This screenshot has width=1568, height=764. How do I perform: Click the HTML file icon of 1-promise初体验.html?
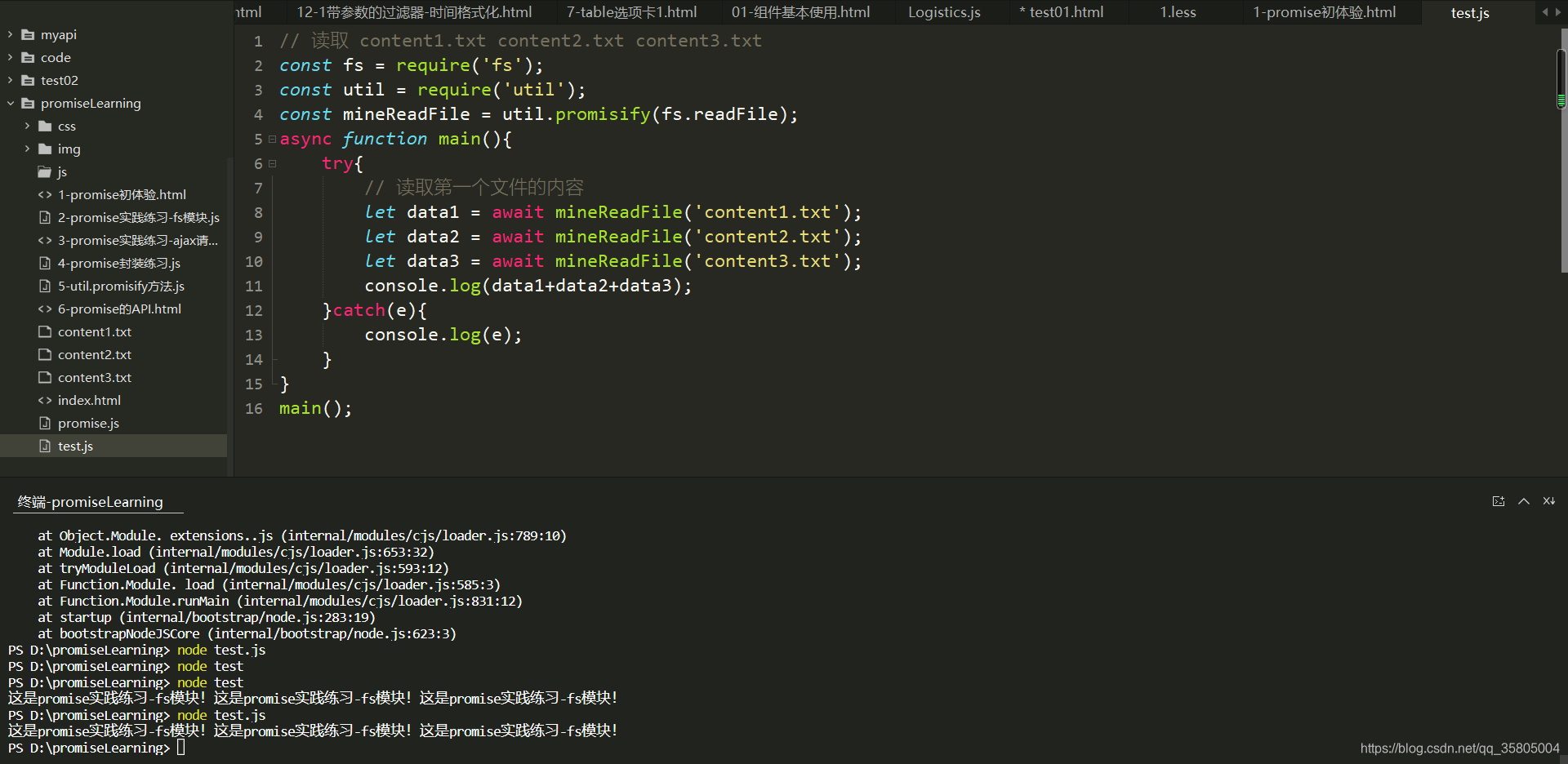(45, 194)
